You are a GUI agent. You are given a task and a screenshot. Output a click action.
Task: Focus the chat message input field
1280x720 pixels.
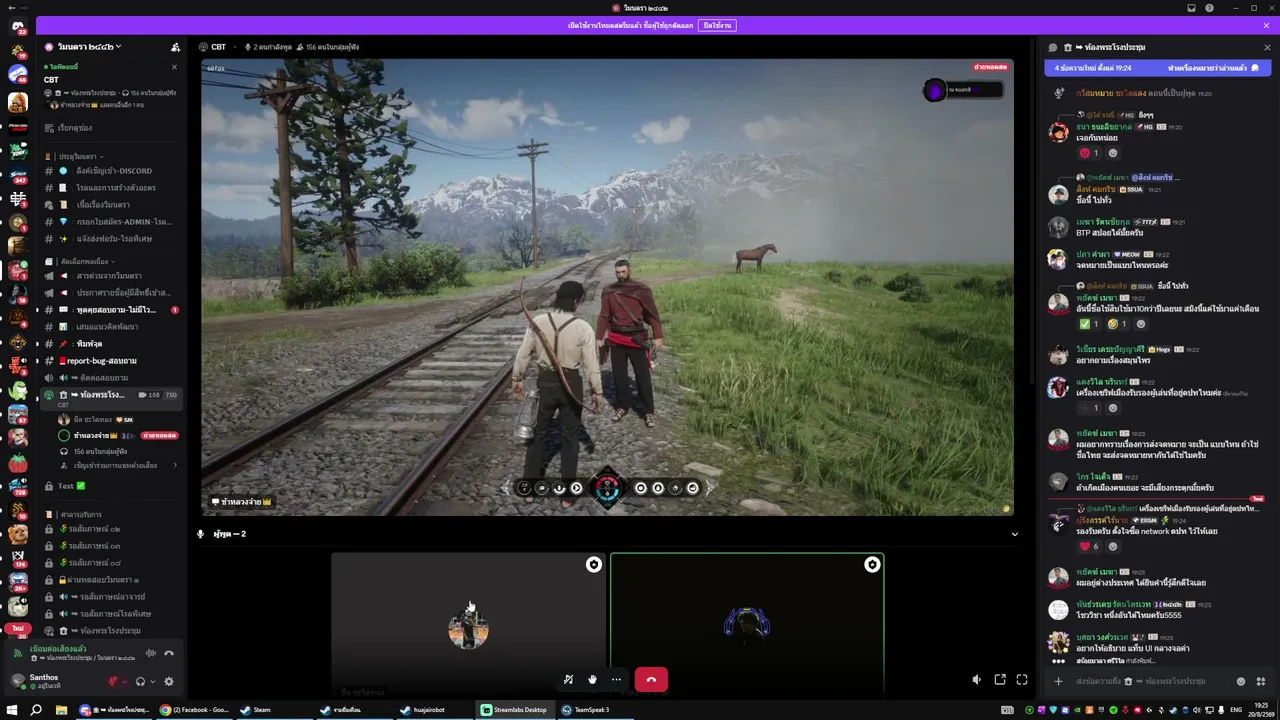[1150, 681]
